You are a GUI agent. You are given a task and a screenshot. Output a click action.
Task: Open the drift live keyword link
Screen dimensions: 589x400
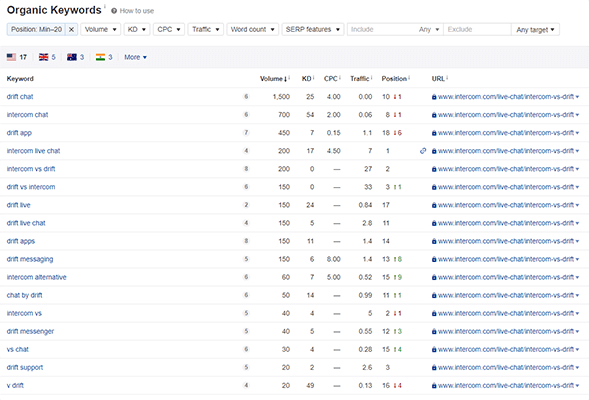(18, 205)
